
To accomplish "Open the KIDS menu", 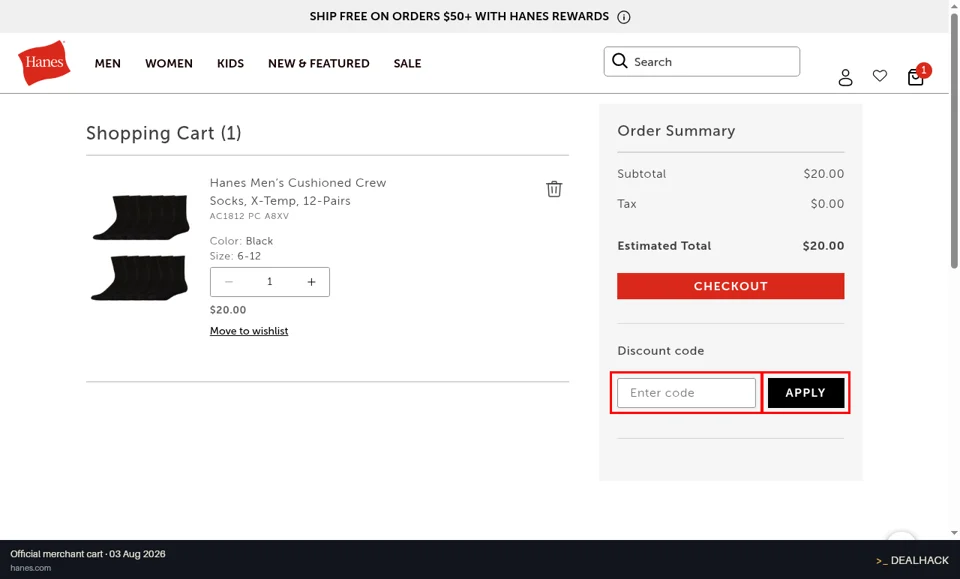I will click(230, 64).
